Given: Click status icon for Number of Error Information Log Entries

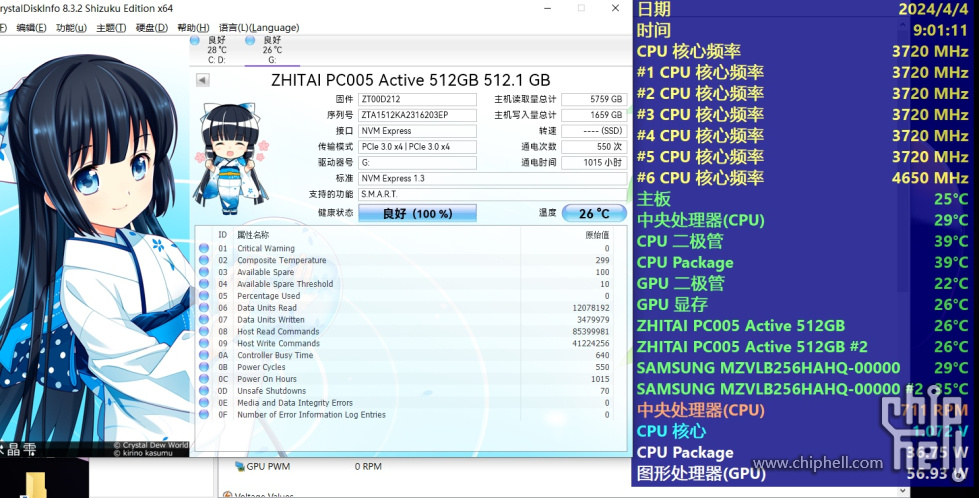Looking at the screenshot, I should [204, 414].
